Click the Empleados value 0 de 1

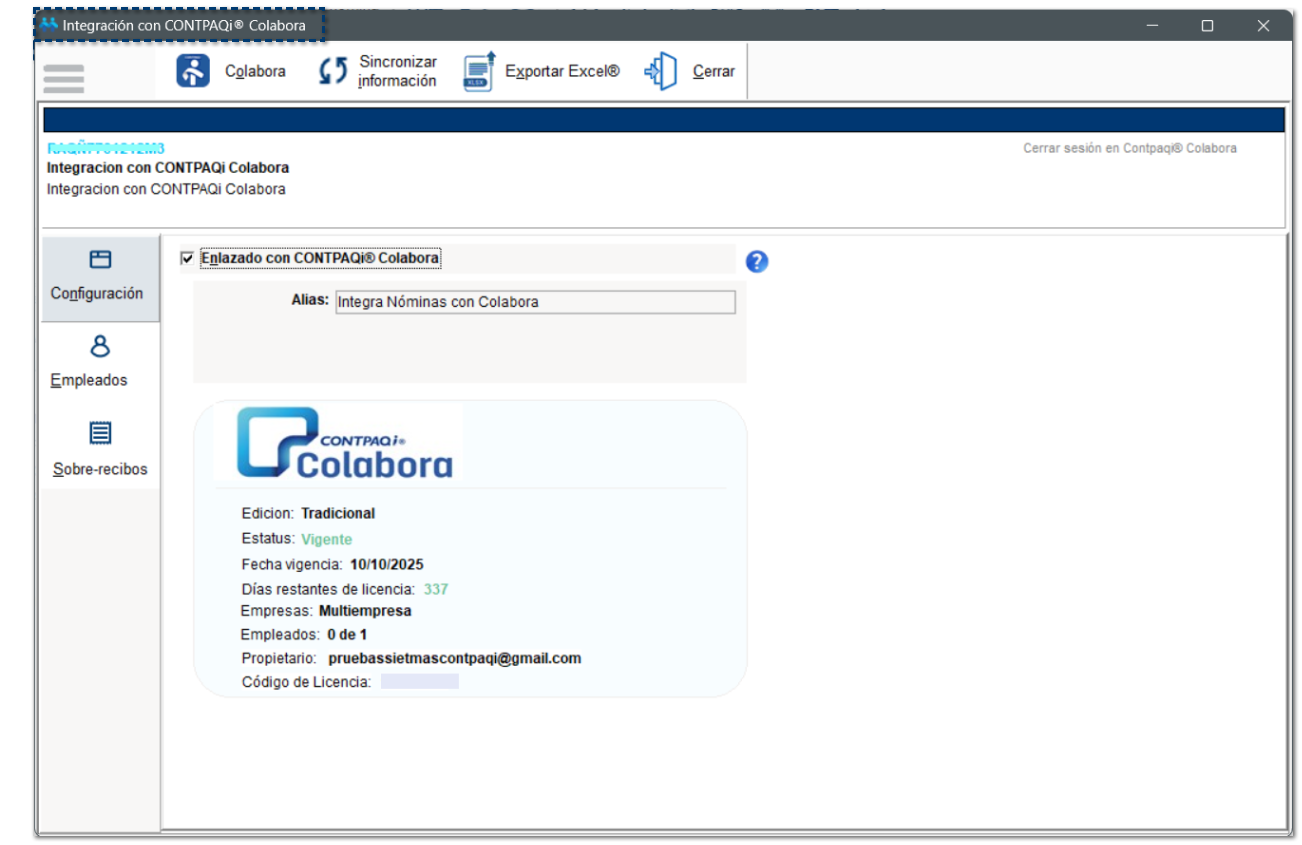(347, 634)
